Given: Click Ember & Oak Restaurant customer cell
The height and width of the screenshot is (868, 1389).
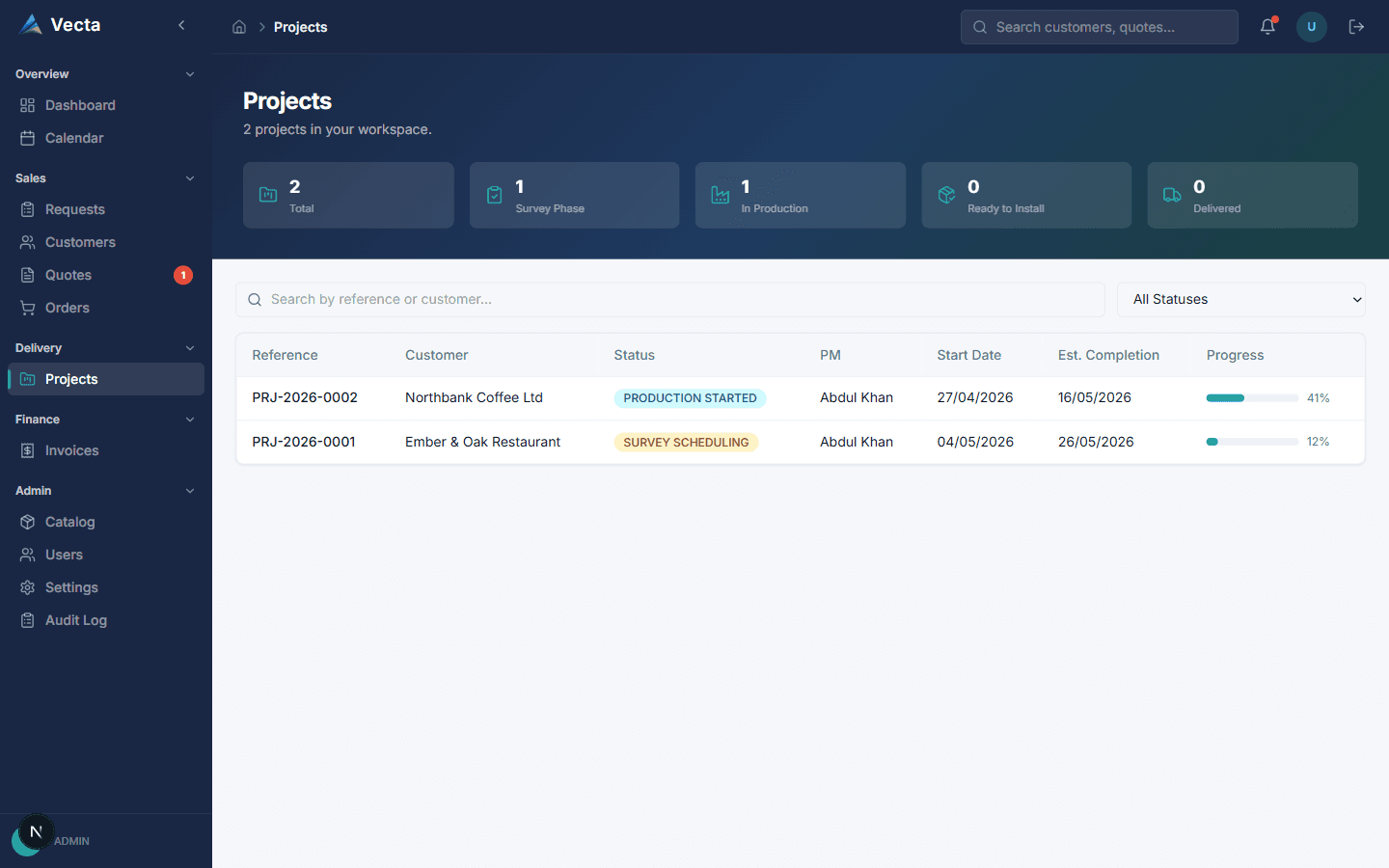Looking at the screenshot, I should click(482, 442).
